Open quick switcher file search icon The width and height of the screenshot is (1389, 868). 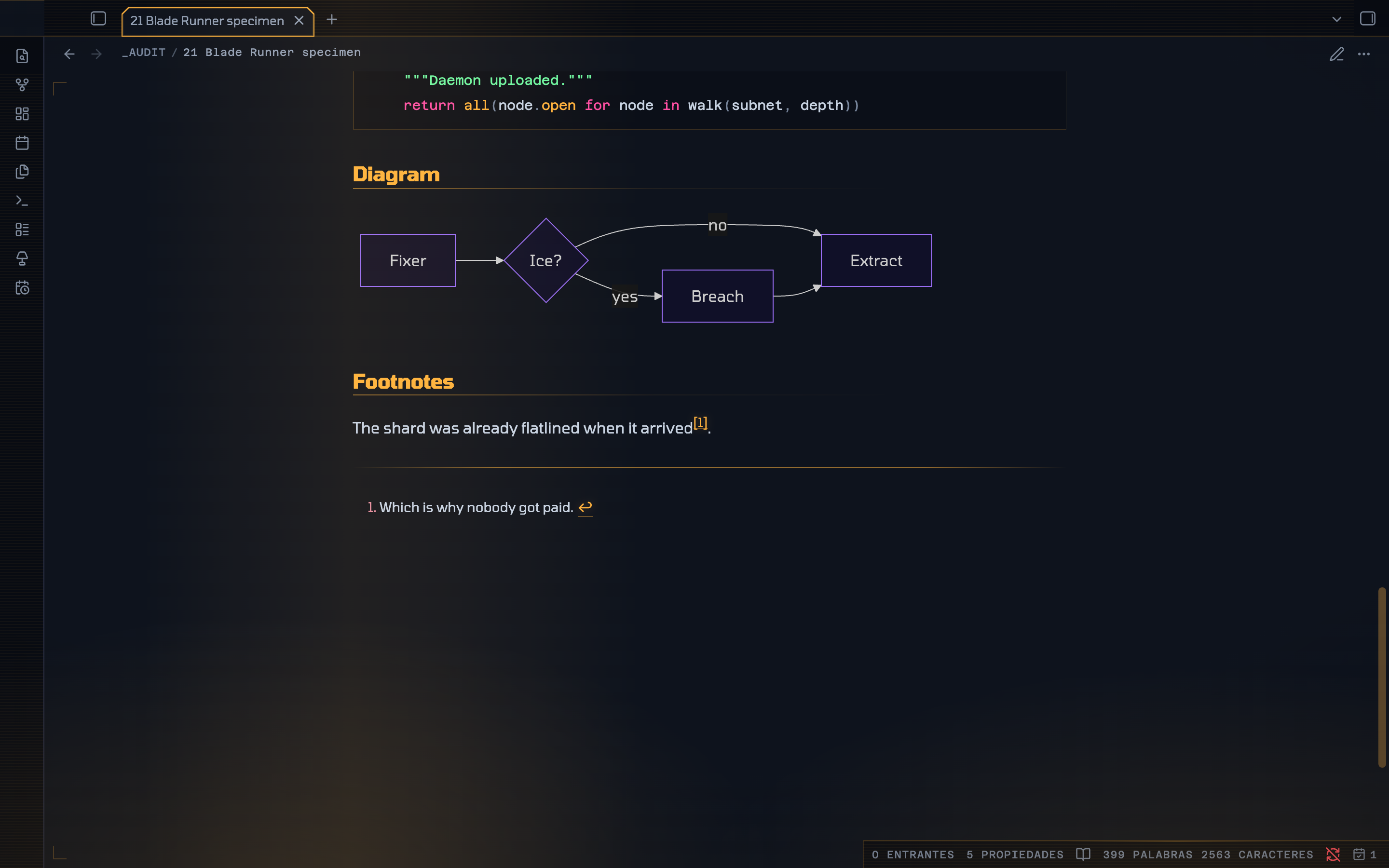pos(22,55)
